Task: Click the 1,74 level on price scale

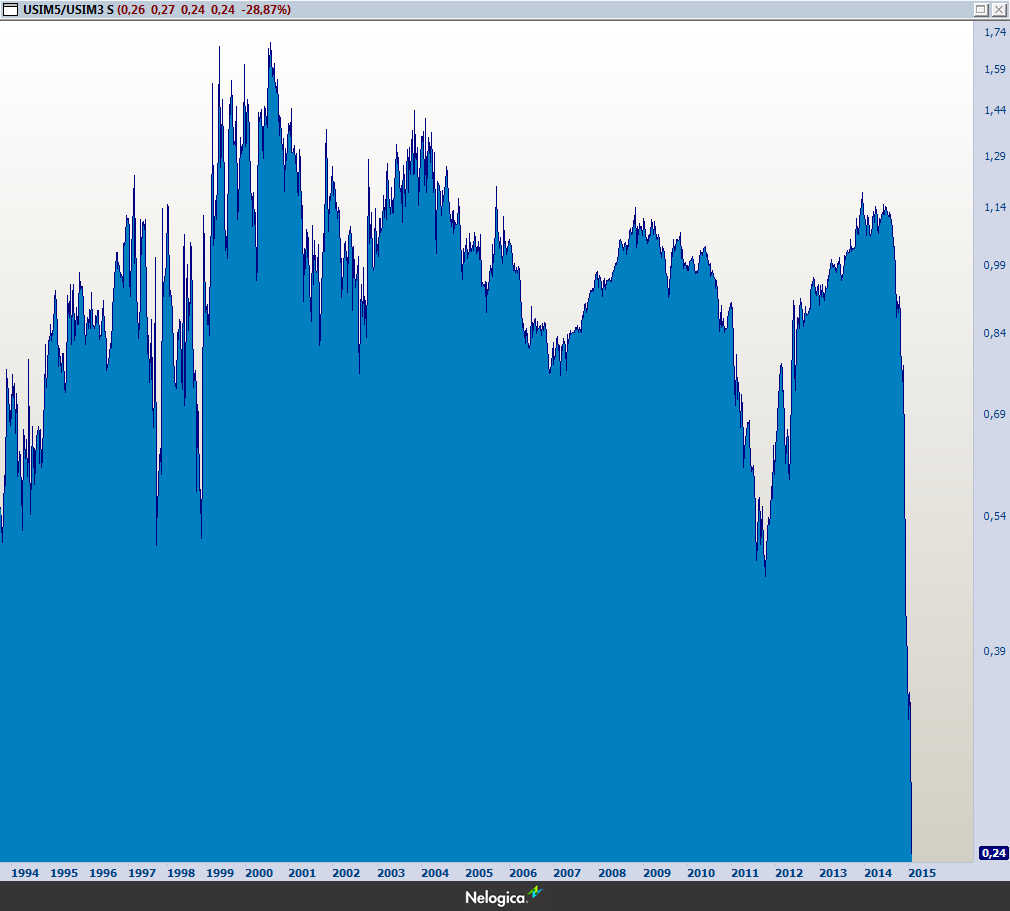Action: [994, 33]
